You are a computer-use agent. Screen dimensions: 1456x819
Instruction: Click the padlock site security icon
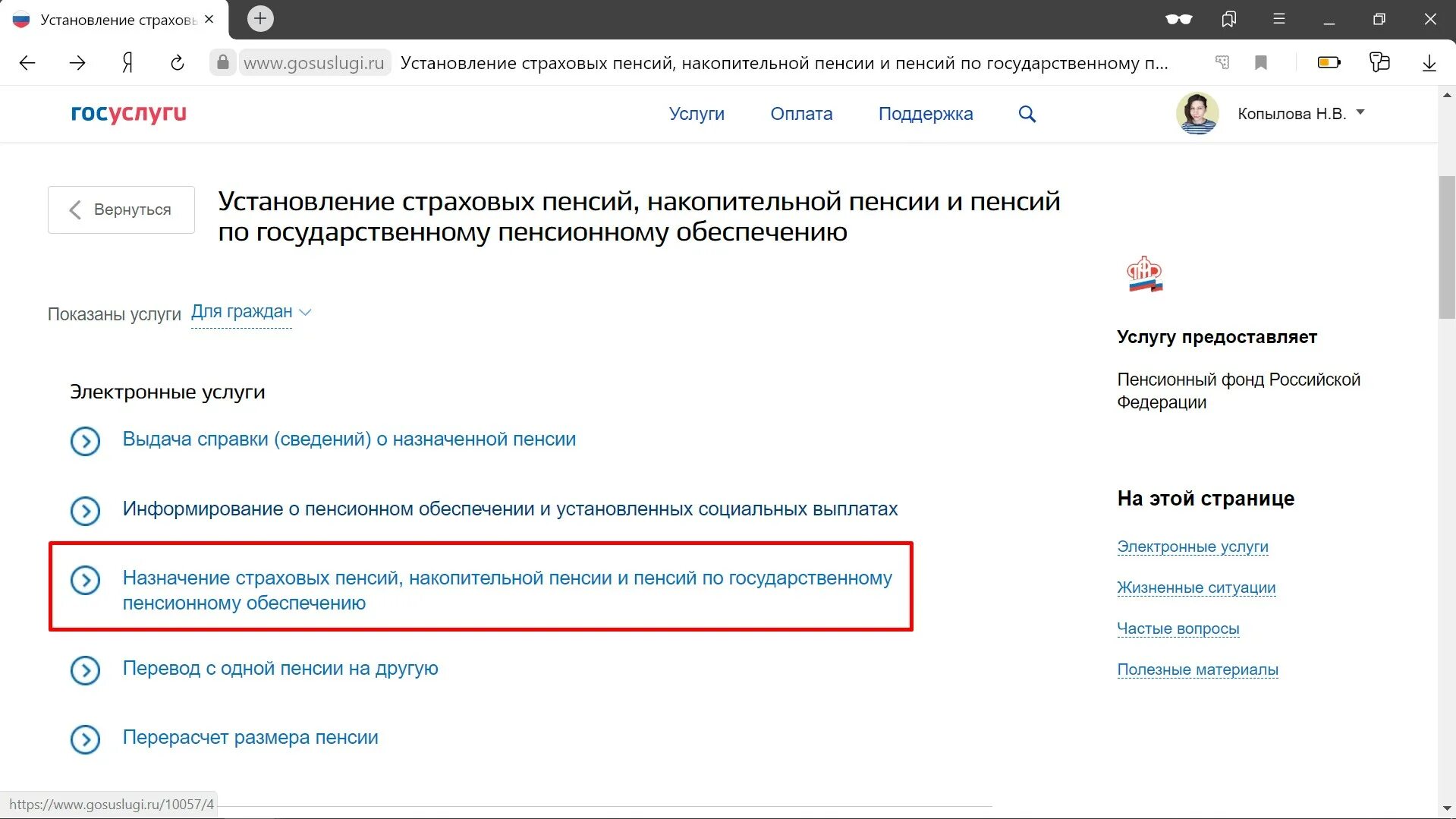pos(222,62)
